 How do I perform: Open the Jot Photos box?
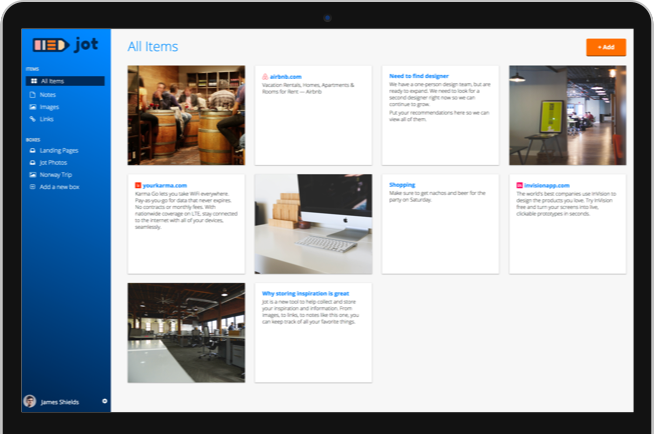[x=53, y=162]
